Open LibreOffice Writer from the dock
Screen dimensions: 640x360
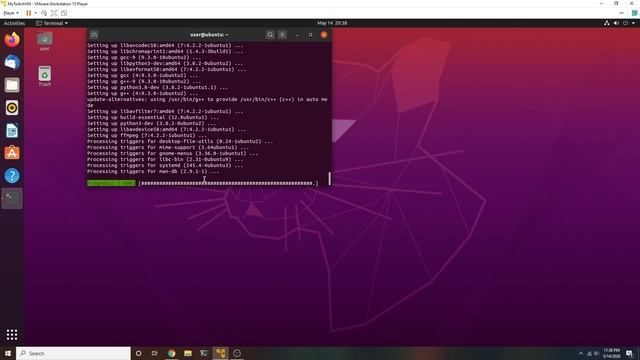[12, 131]
